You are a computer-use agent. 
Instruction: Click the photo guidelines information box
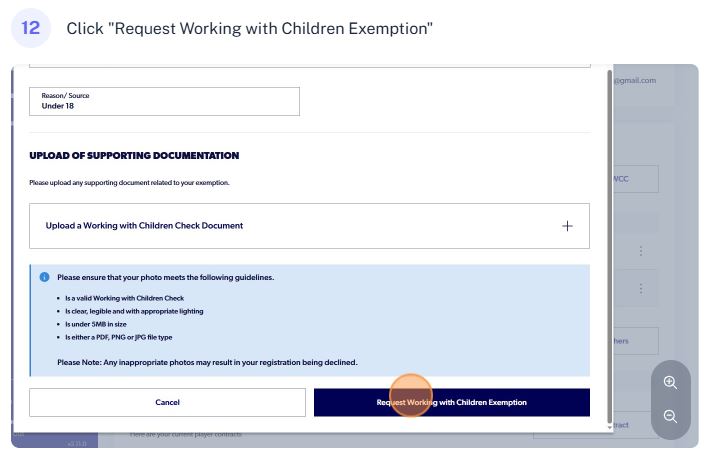[x=309, y=320]
